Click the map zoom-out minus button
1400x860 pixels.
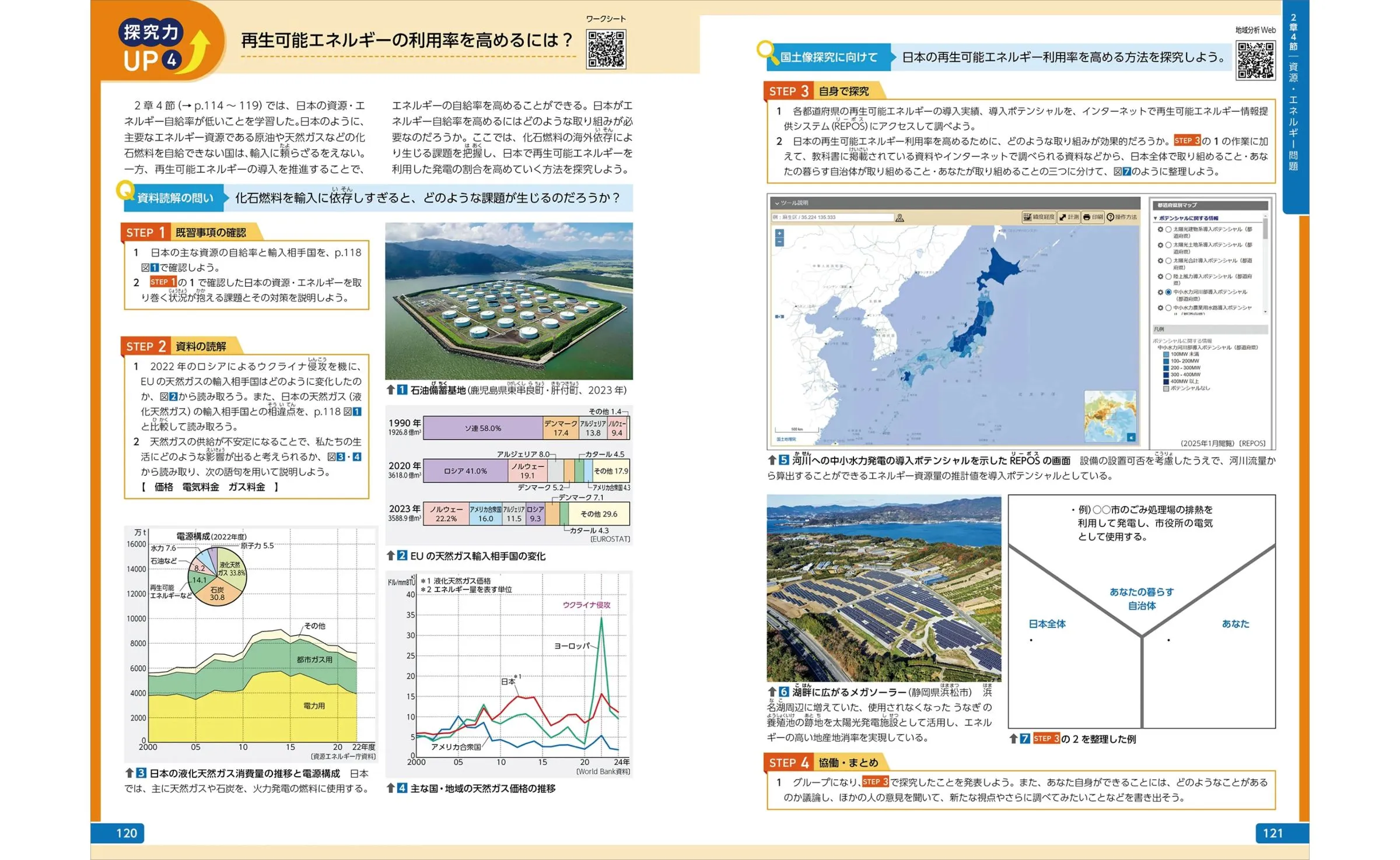(779, 241)
